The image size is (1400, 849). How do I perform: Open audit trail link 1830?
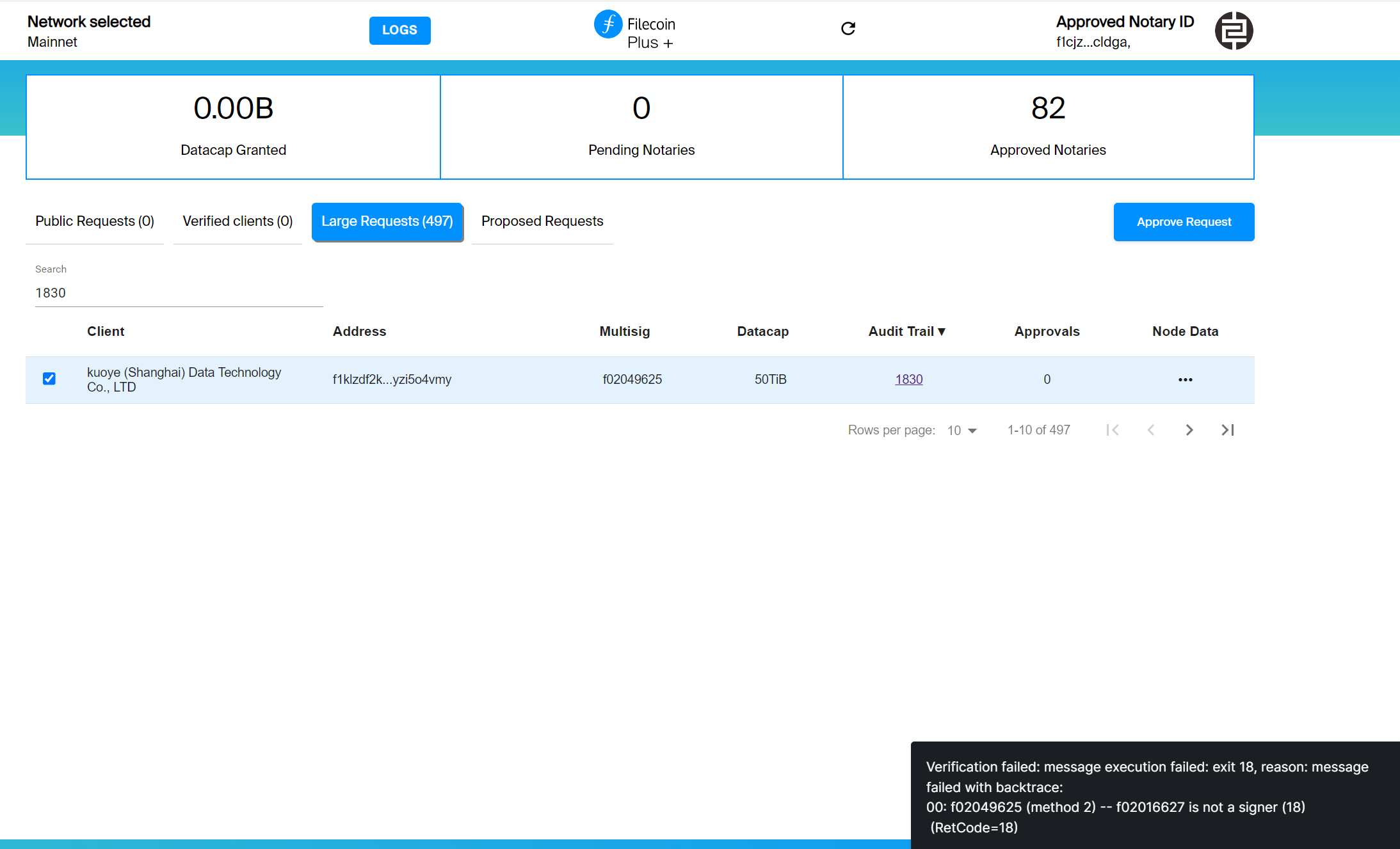click(x=908, y=379)
